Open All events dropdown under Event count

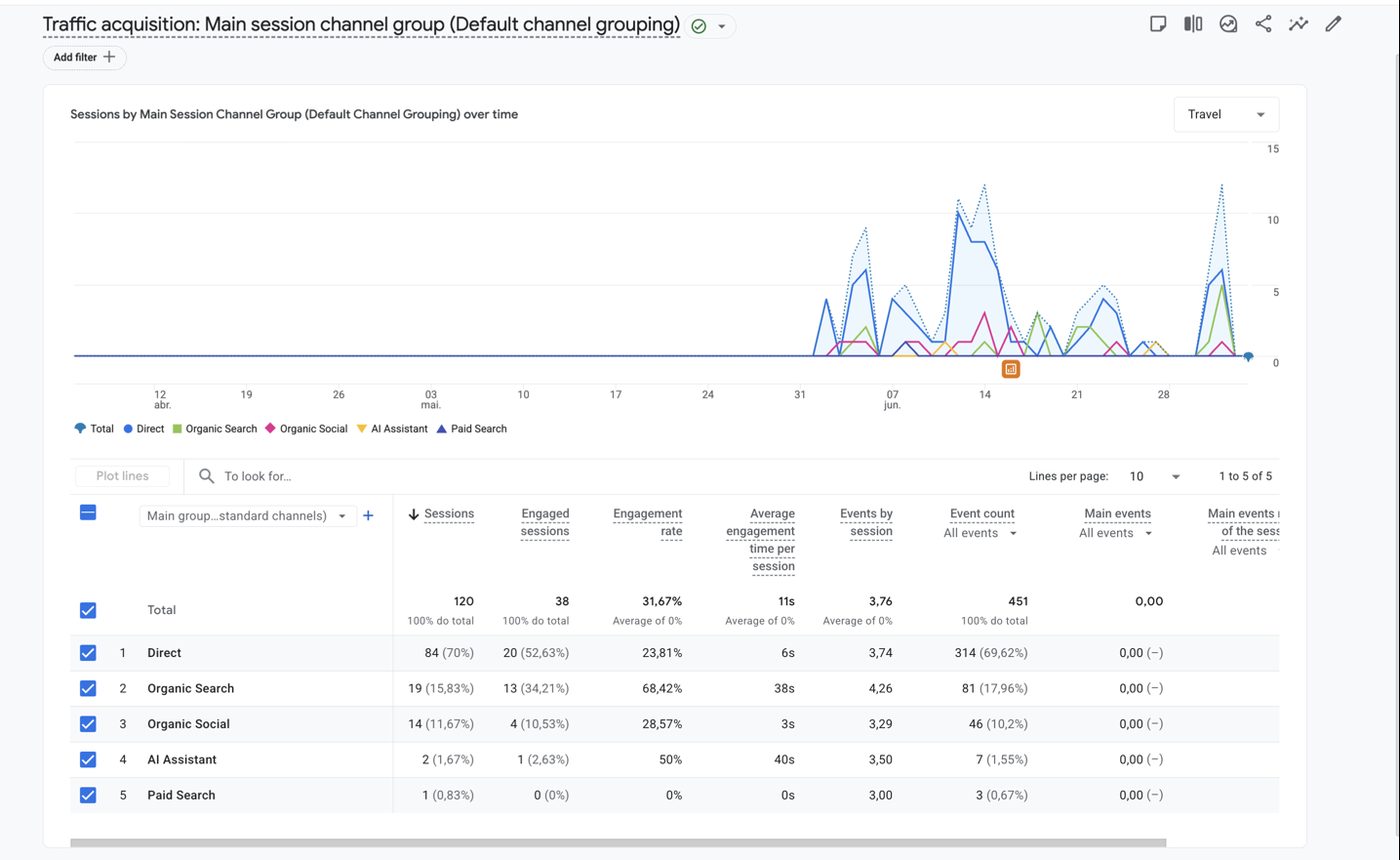(x=981, y=533)
